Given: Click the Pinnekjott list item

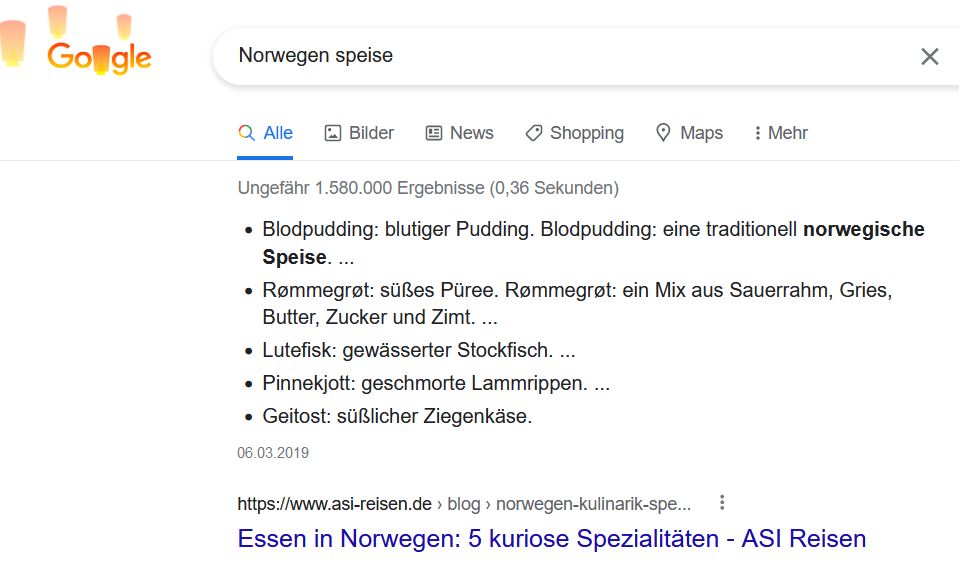Looking at the screenshot, I should coord(435,383).
